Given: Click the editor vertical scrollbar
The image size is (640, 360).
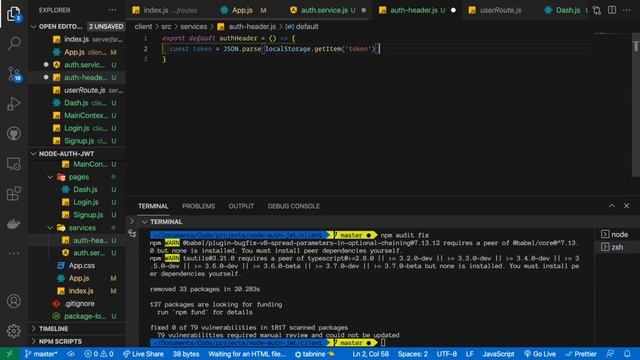Looking at the screenshot, I should 636,106.
